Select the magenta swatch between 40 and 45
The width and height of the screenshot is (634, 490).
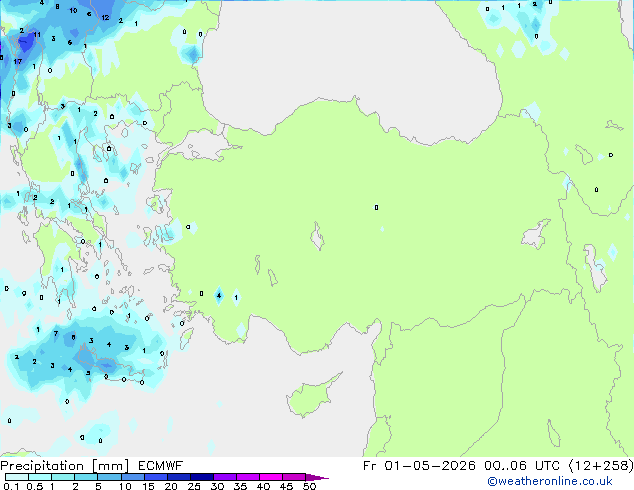point(271,477)
